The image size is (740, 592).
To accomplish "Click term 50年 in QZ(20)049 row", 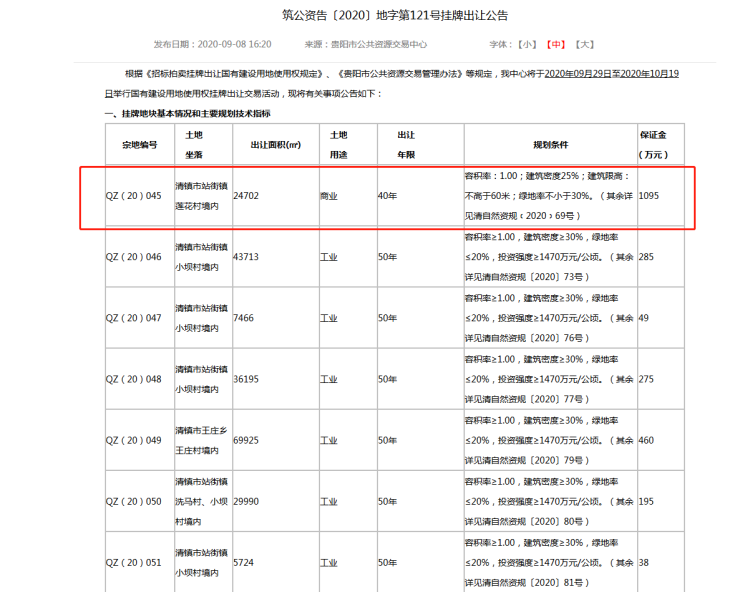I will [387, 440].
